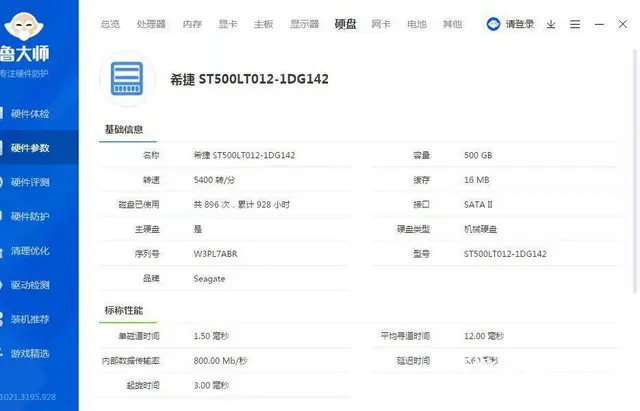Click the 内部数据传输率 label
This screenshot has height=411, width=640.
pyautogui.click(x=131, y=361)
